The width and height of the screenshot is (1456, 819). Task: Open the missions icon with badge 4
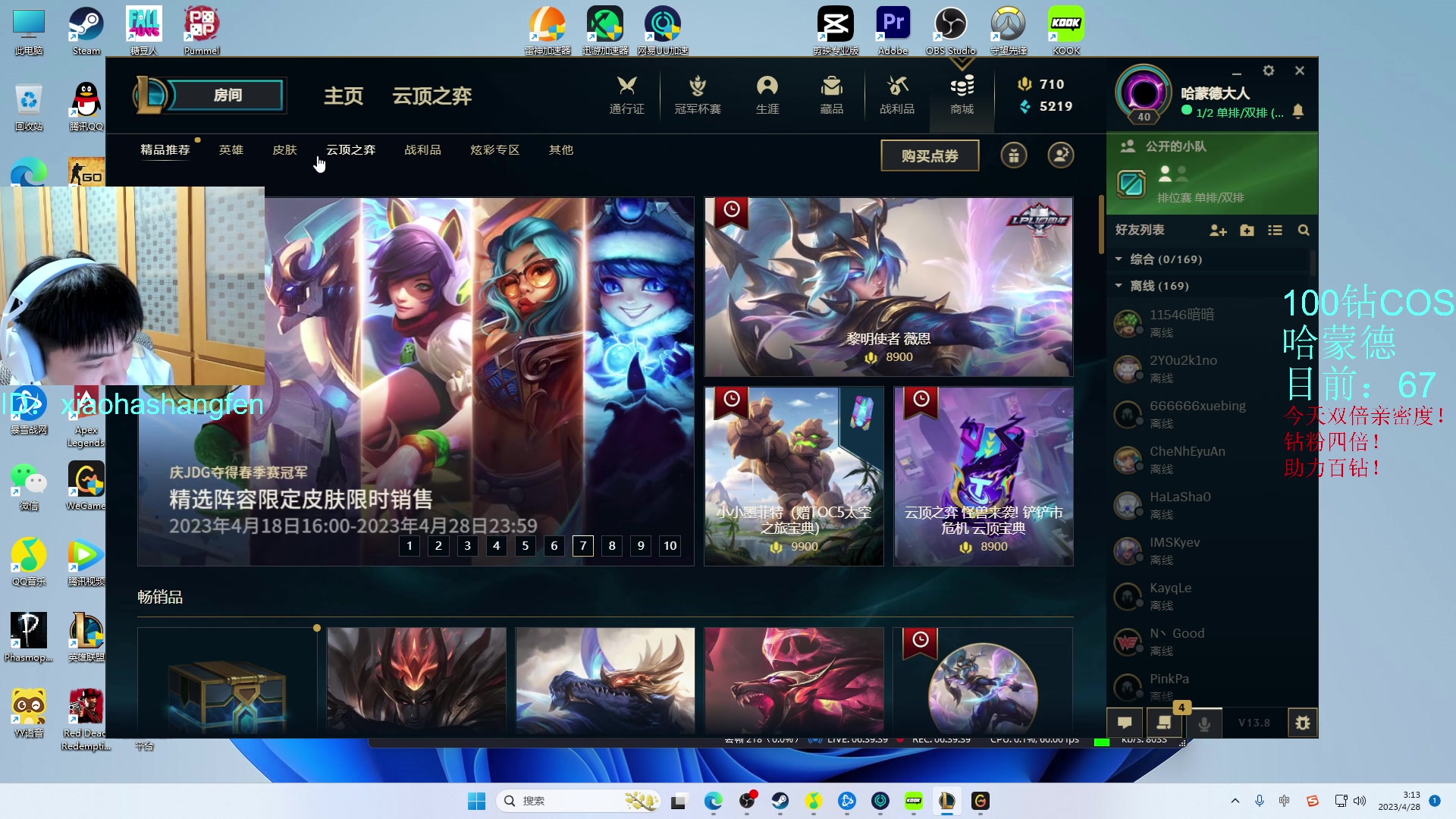click(1164, 723)
